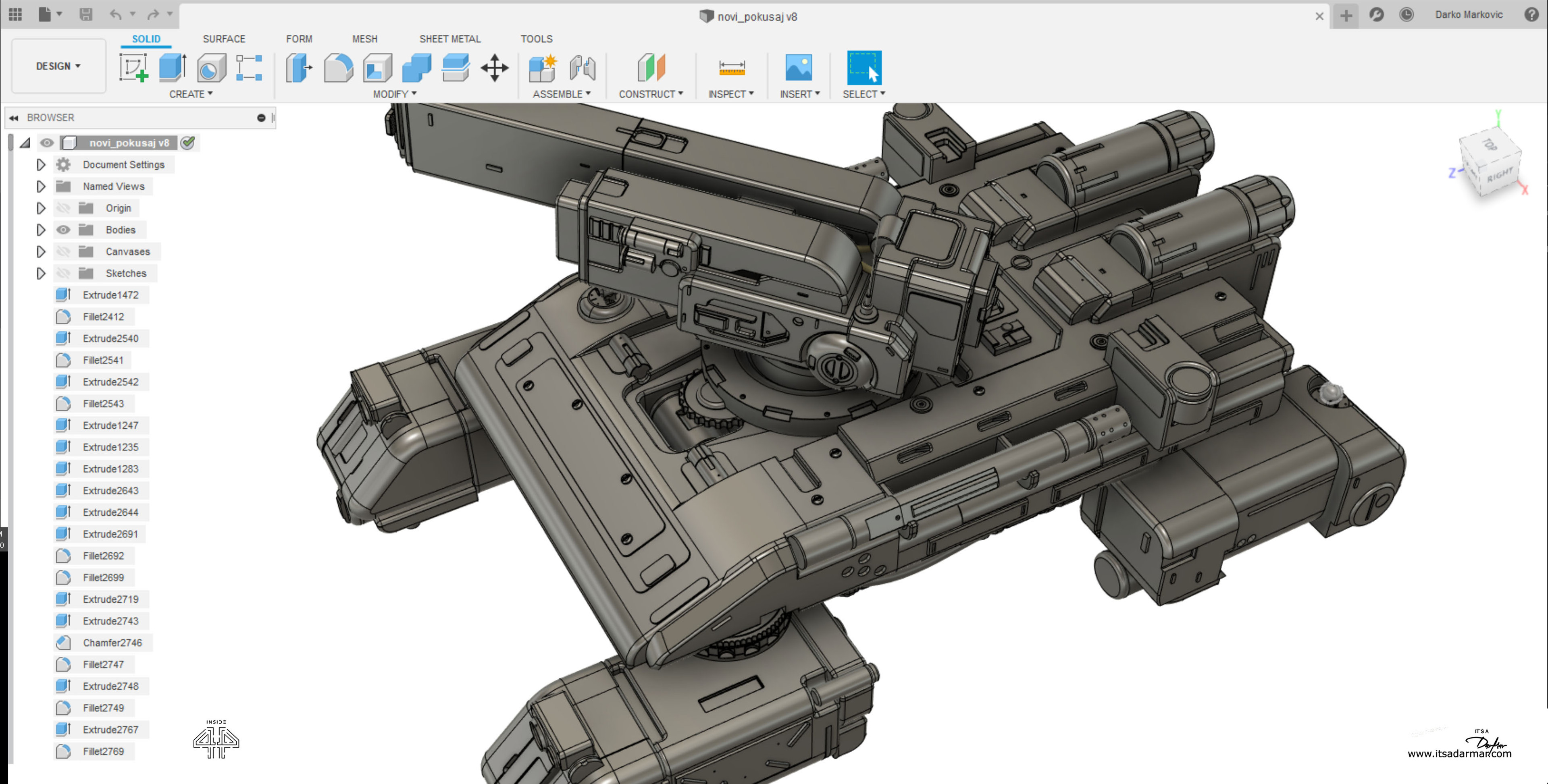Select the Move/Copy tool
The height and width of the screenshot is (784, 1548).
point(495,67)
